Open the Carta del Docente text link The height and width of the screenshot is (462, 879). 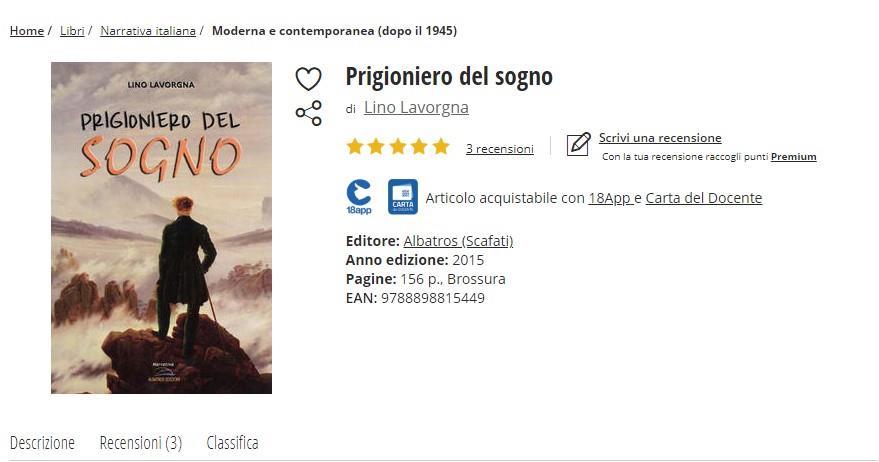click(x=704, y=198)
